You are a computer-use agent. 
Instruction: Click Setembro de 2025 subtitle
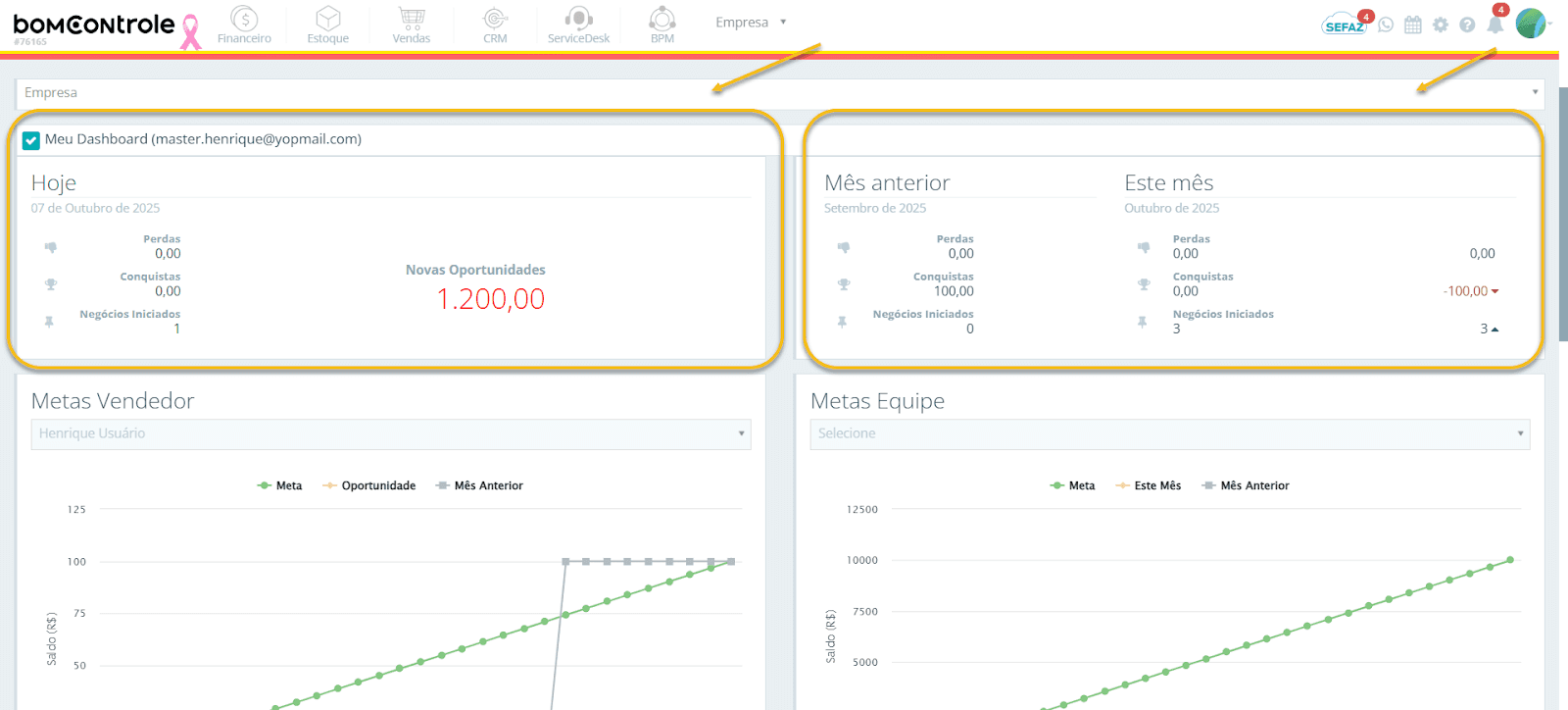(x=875, y=208)
